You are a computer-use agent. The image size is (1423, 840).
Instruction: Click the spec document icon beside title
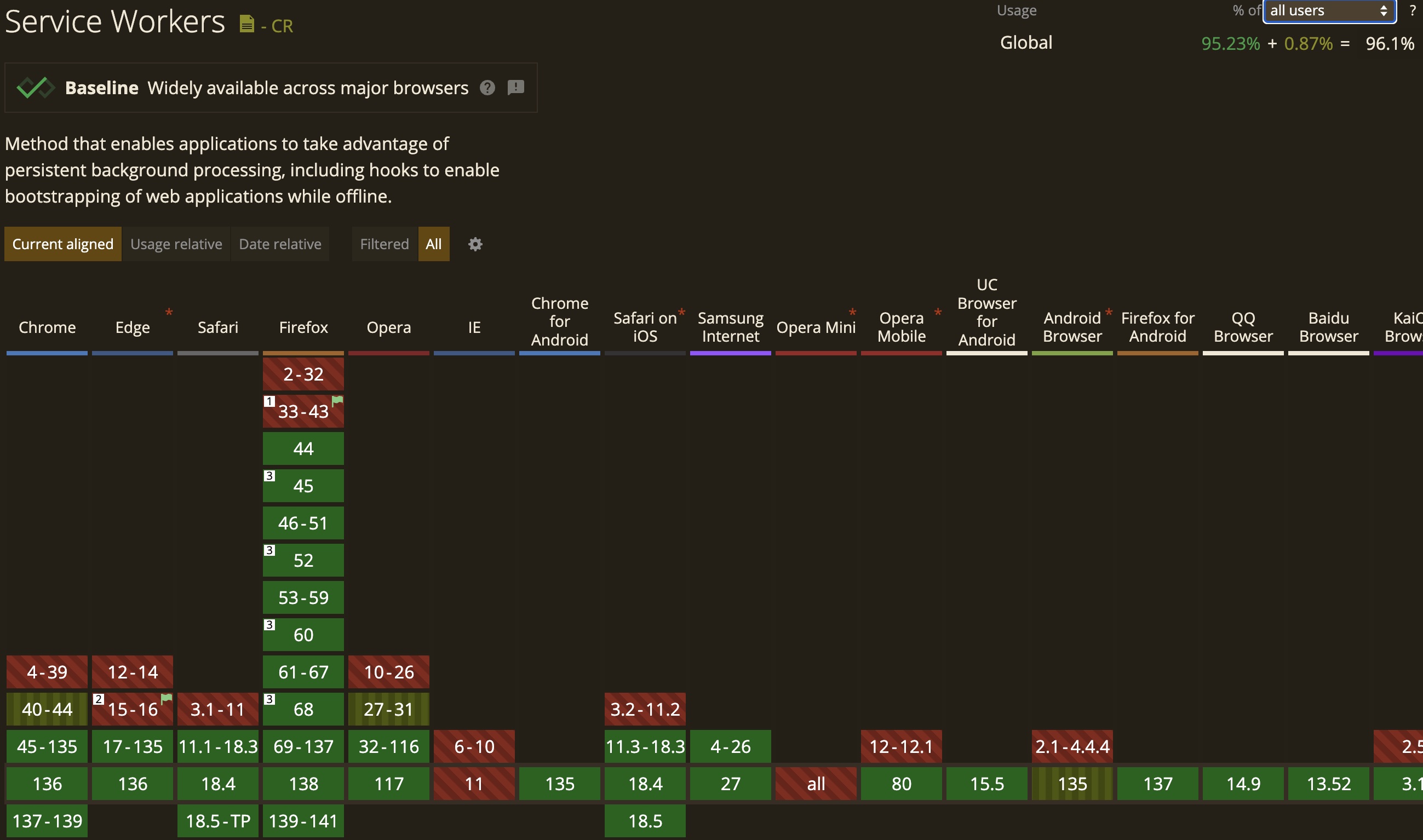tap(246, 24)
